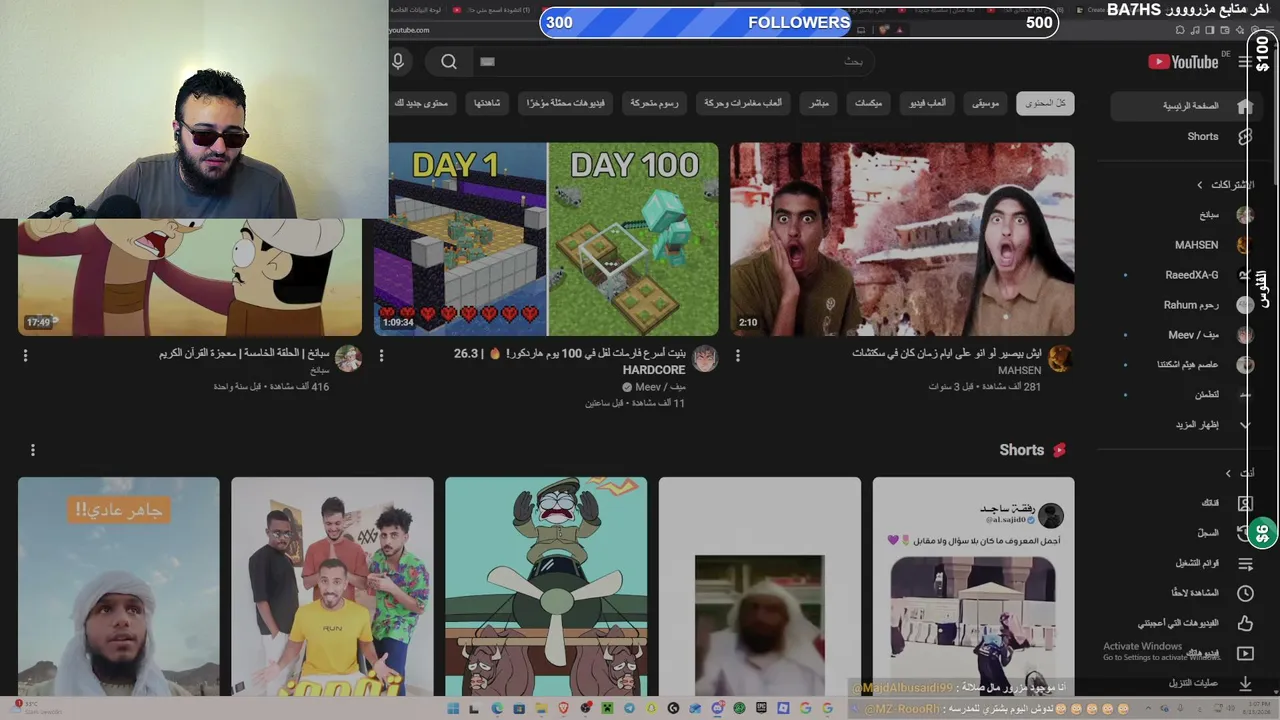Viewport: 1280px width, 720px height.
Task: Select the كلّ المحتوى filter chip
Action: 1045,103
